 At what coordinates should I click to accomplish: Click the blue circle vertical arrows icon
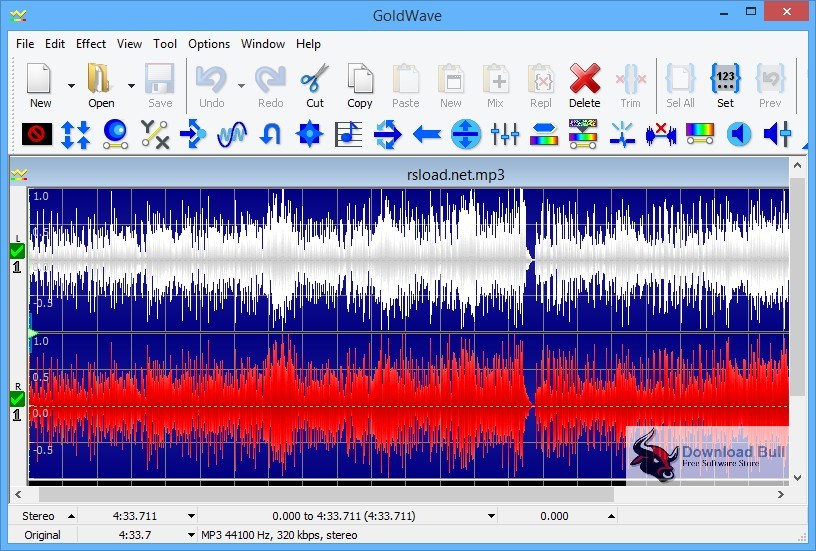click(466, 134)
